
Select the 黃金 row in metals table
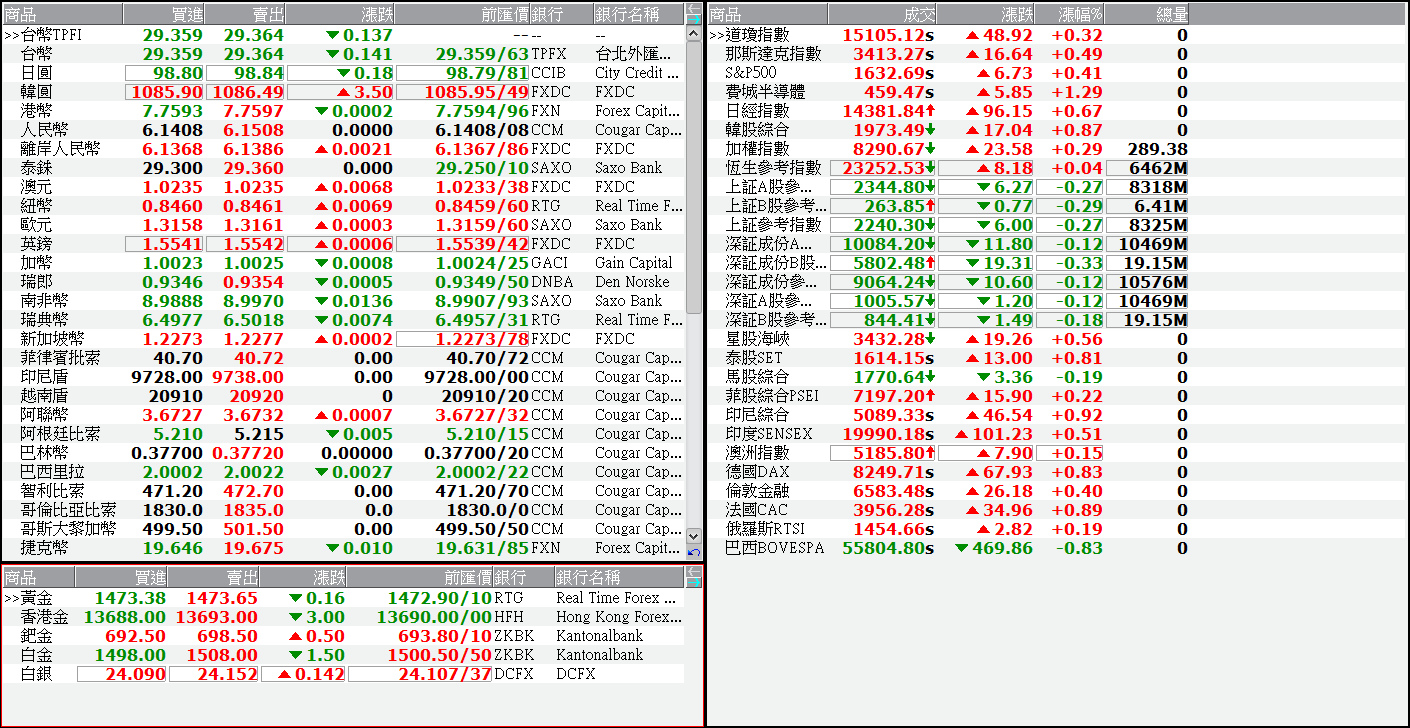[x=343, y=598]
